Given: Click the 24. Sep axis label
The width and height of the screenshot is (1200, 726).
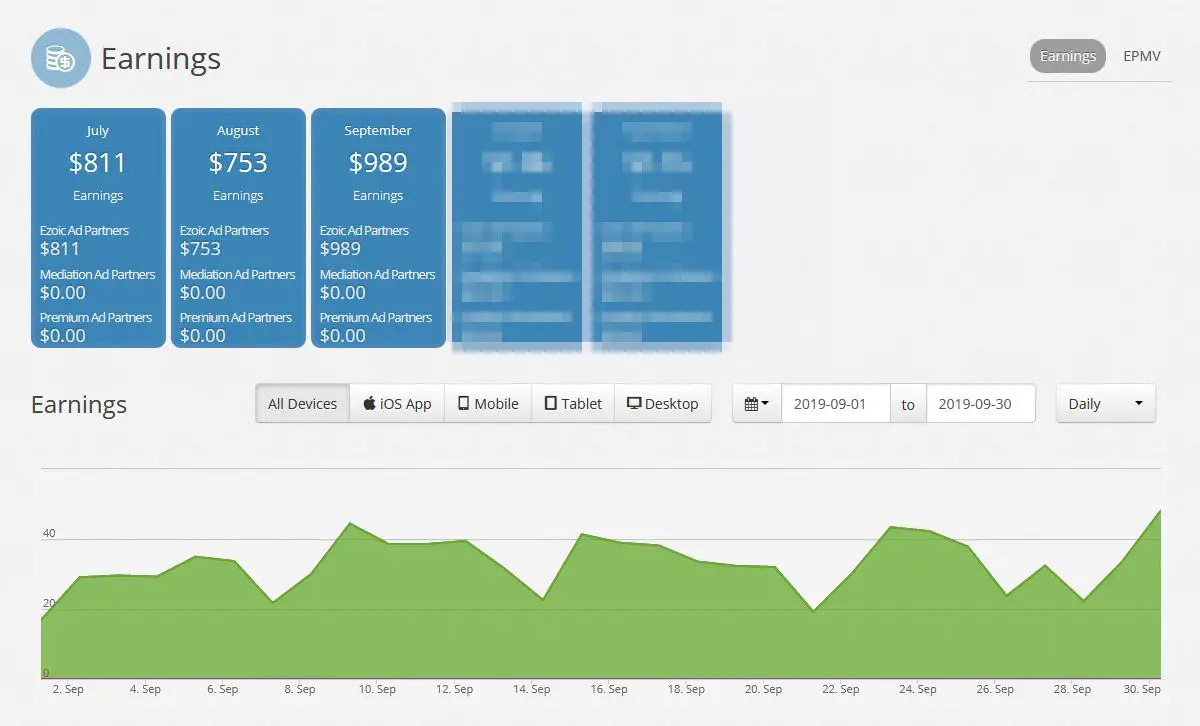Looking at the screenshot, I should pyautogui.click(x=918, y=689).
